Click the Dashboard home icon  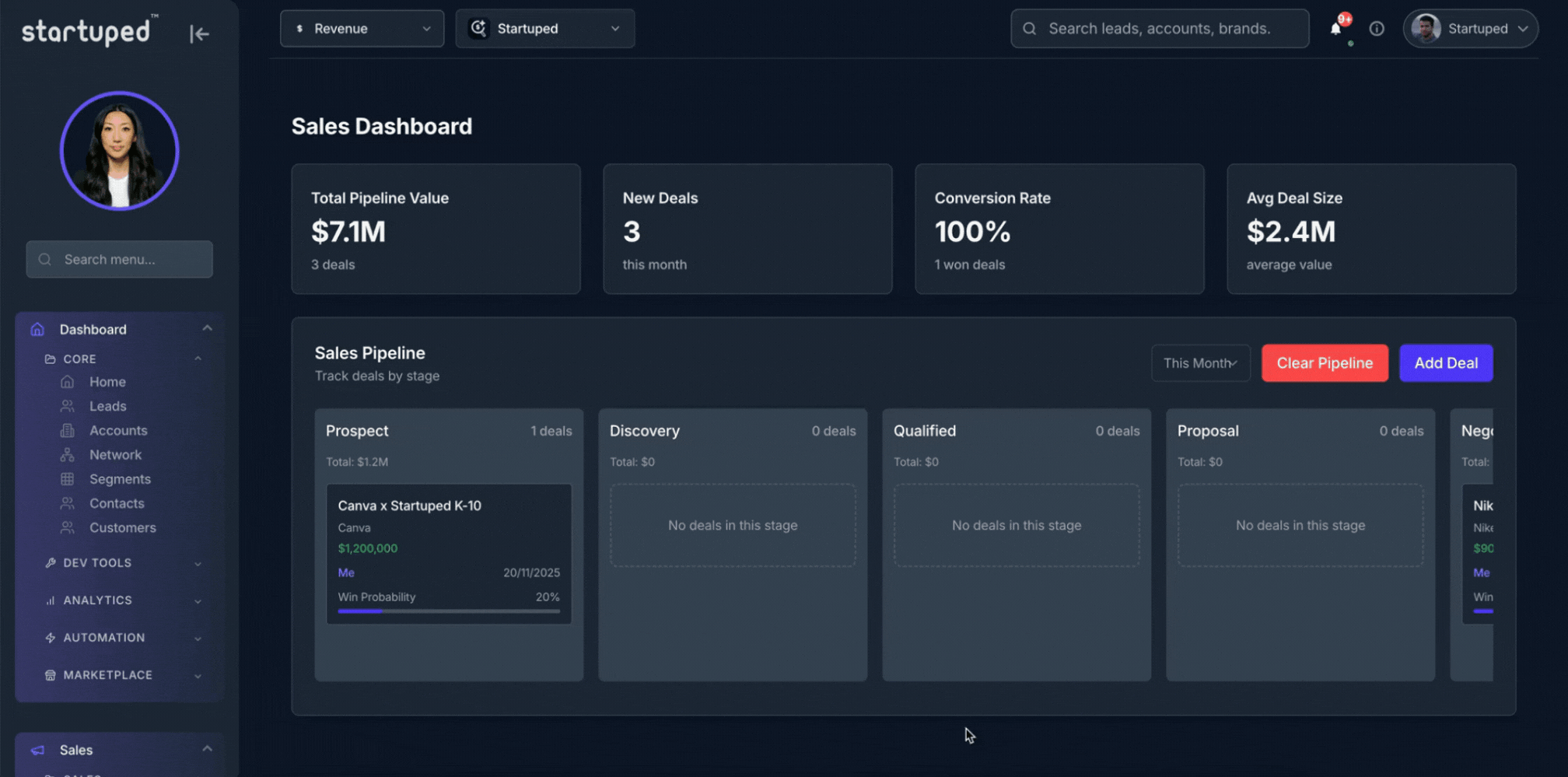tap(37, 329)
